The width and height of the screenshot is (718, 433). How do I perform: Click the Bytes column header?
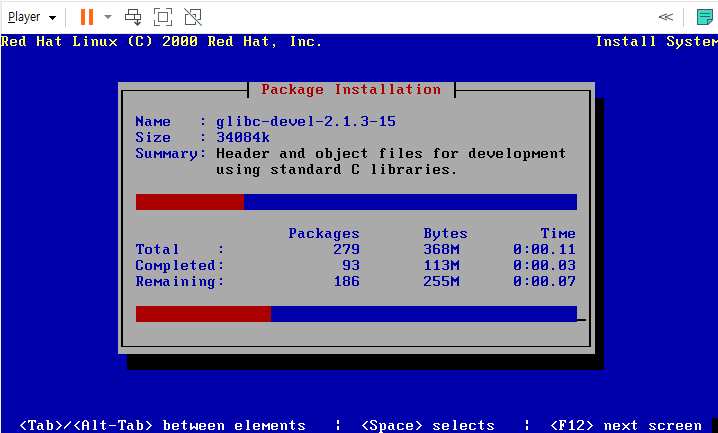pyautogui.click(x=445, y=233)
